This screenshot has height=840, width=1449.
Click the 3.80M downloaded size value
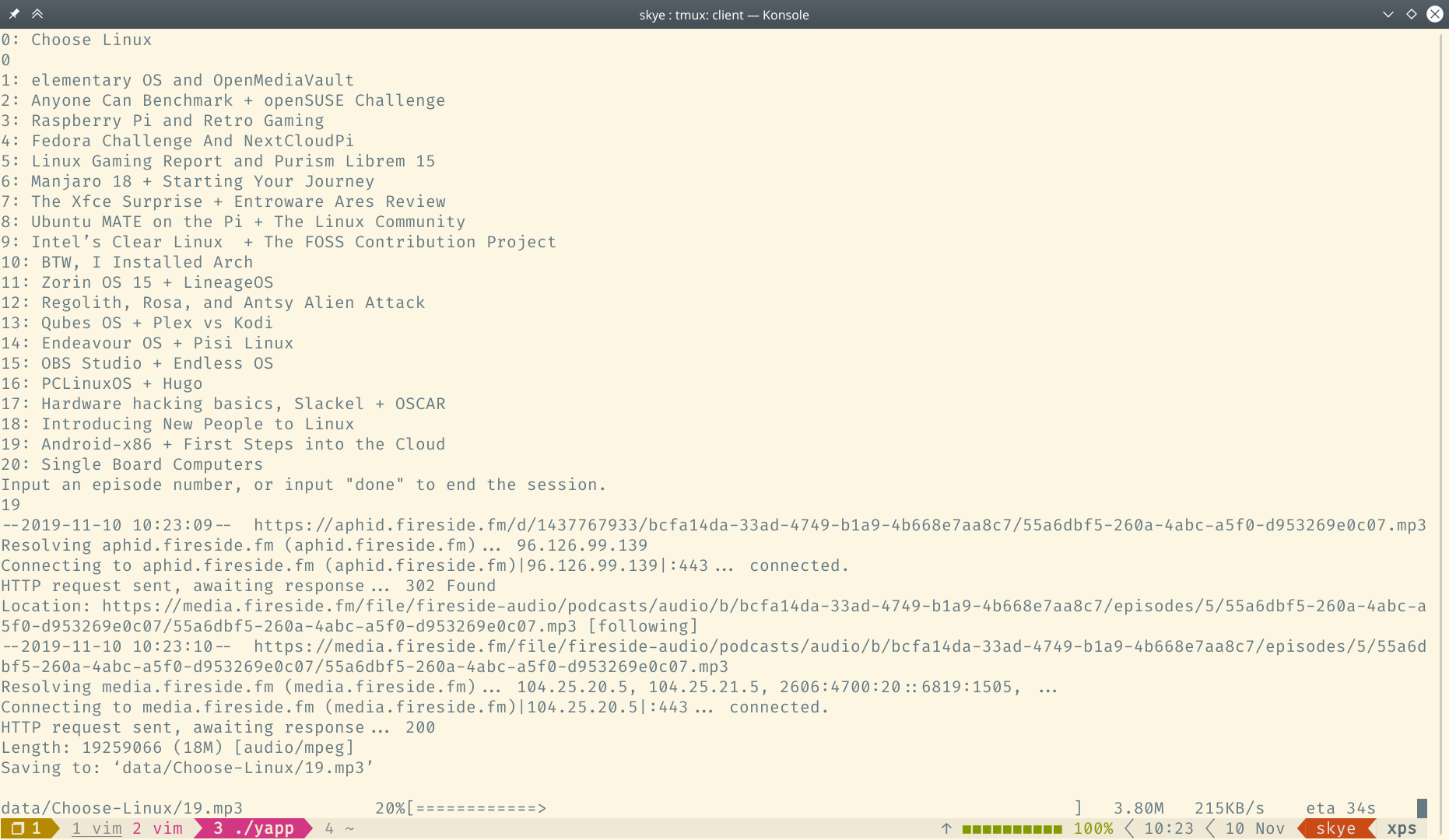pyautogui.click(x=1138, y=808)
